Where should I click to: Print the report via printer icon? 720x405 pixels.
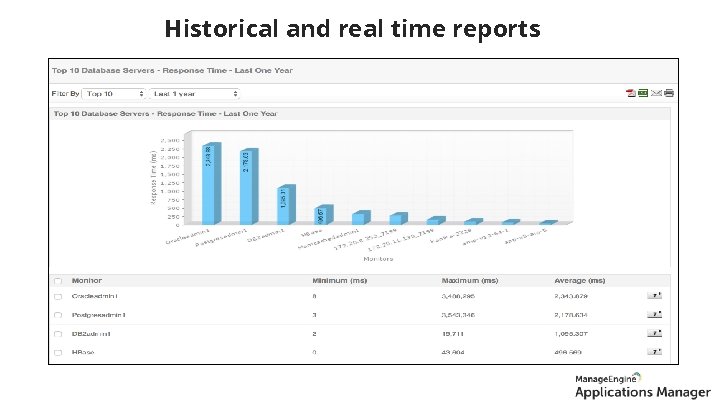[x=669, y=93]
